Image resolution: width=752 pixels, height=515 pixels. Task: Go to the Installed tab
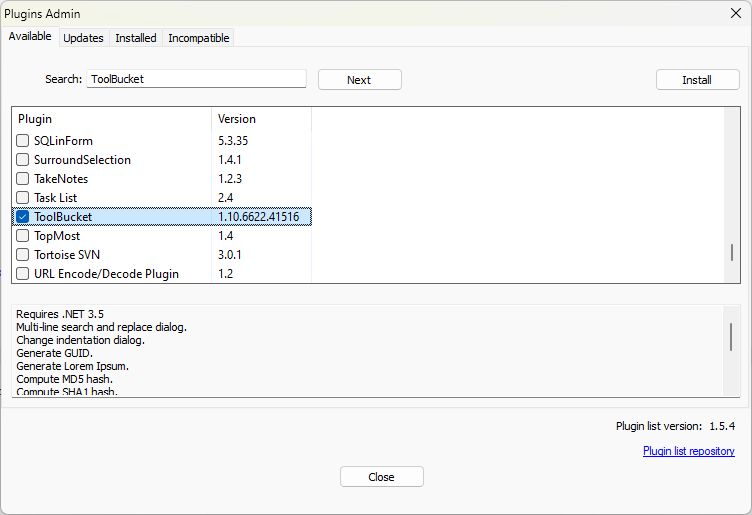coord(136,38)
